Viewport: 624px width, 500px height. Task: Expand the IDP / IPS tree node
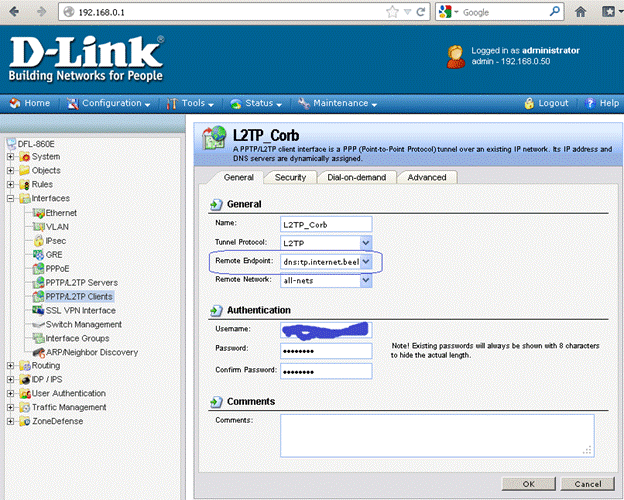tap(11, 379)
